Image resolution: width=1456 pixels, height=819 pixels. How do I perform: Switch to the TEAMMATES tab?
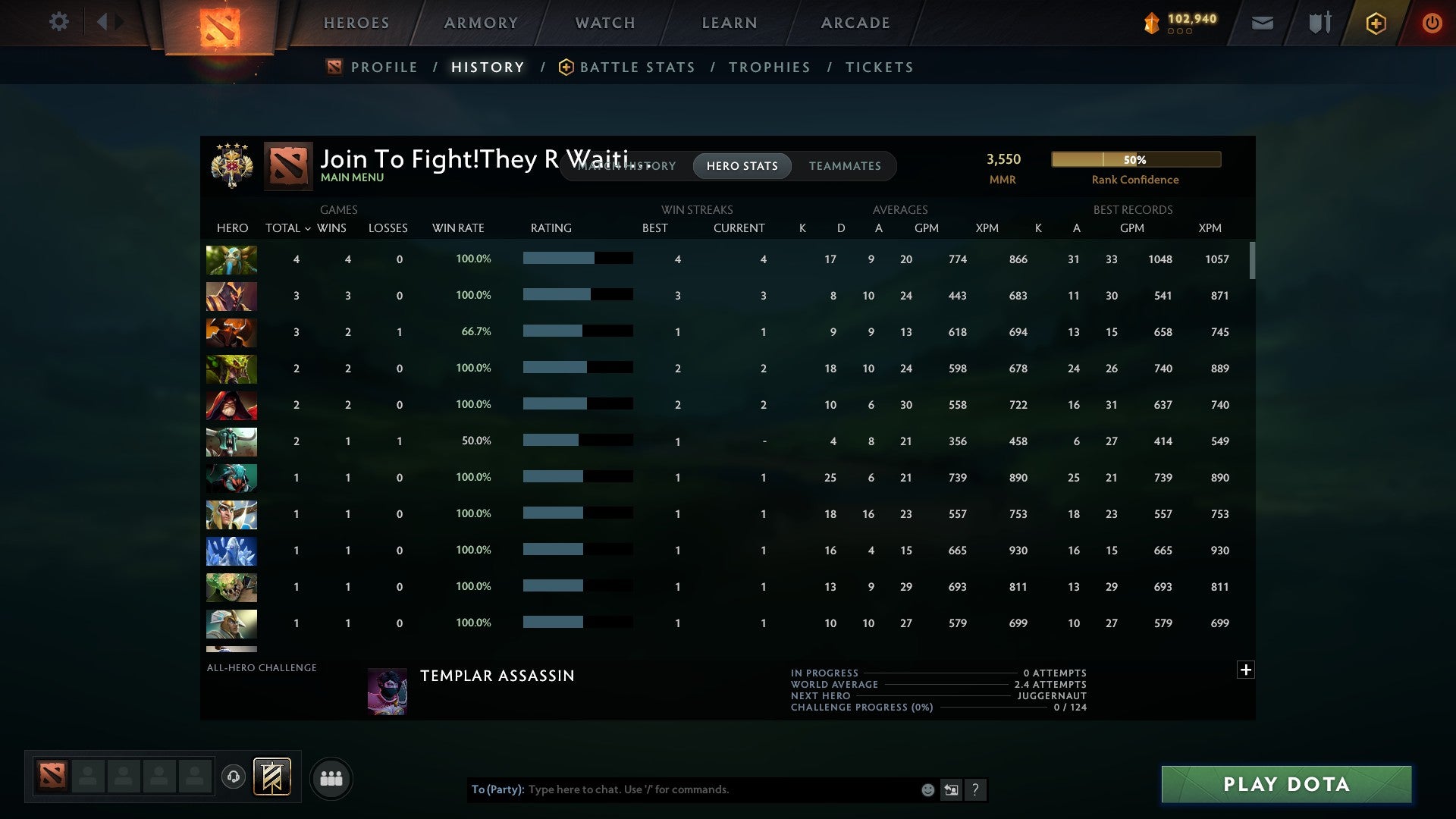pyautogui.click(x=845, y=166)
